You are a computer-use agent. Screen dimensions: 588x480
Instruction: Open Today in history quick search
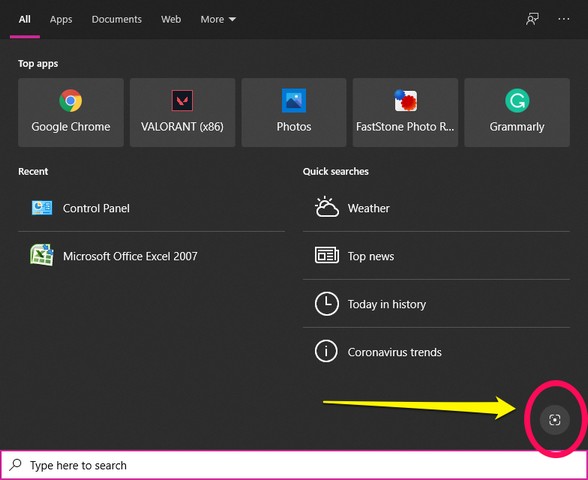coord(436,304)
